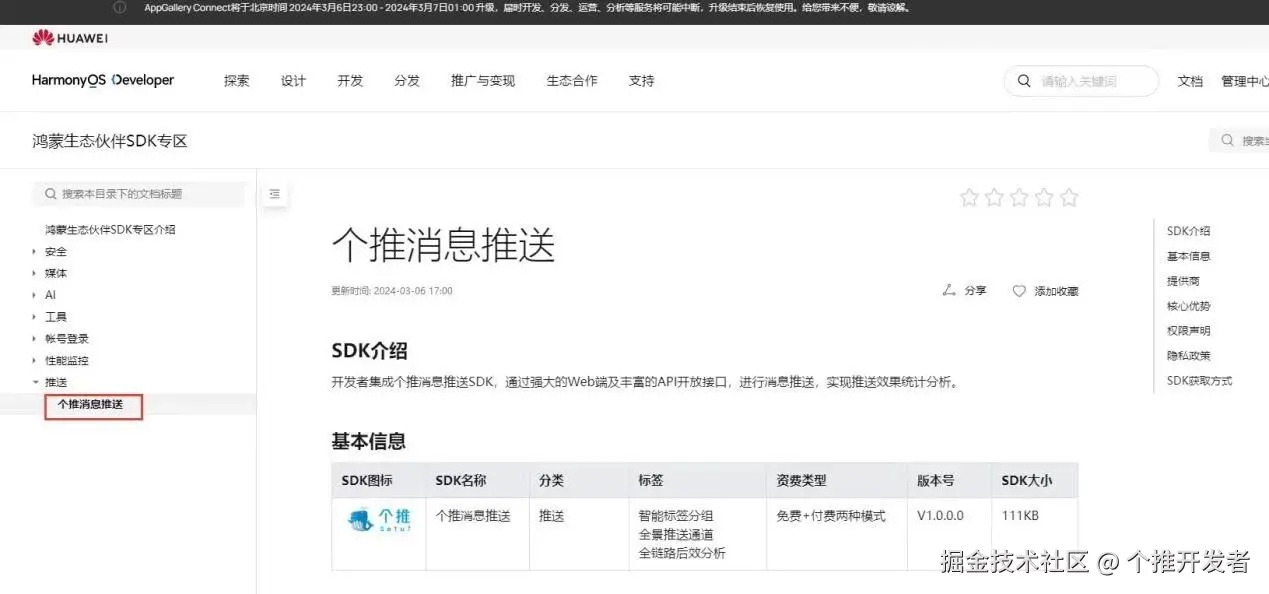Screen dimensions: 1269x594
Task: Rate the page with the first star
Action: point(969,197)
